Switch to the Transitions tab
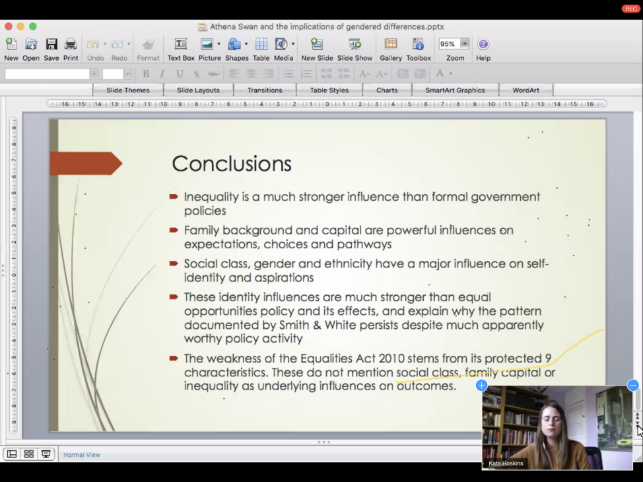 tap(265, 90)
